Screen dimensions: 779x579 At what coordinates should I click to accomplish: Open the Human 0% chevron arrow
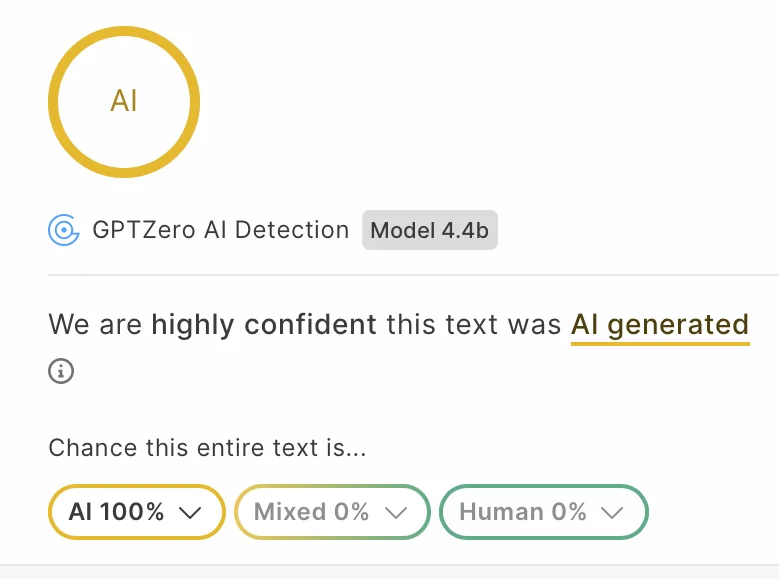(612, 513)
